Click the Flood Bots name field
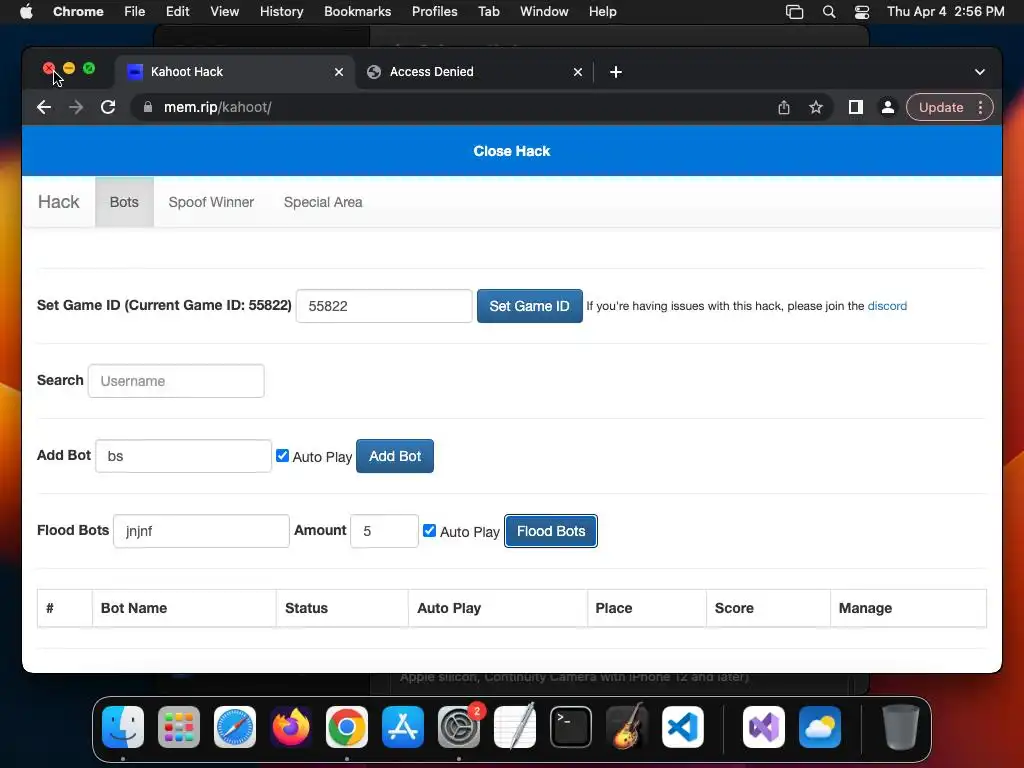Image resolution: width=1024 pixels, height=768 pixels. click(x=201, y=531)
